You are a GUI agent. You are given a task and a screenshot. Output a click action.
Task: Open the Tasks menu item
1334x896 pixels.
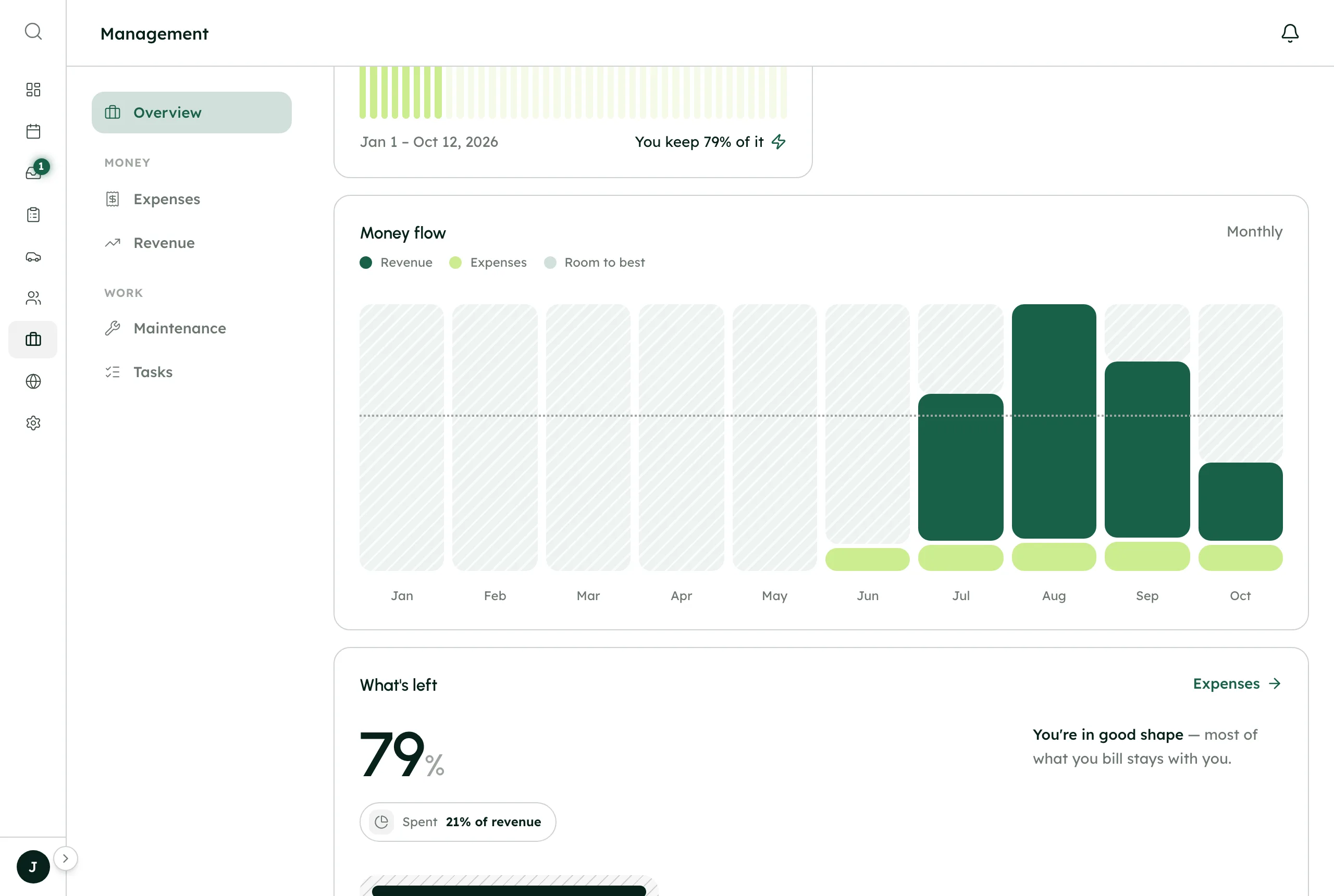[x=191, y=372]
